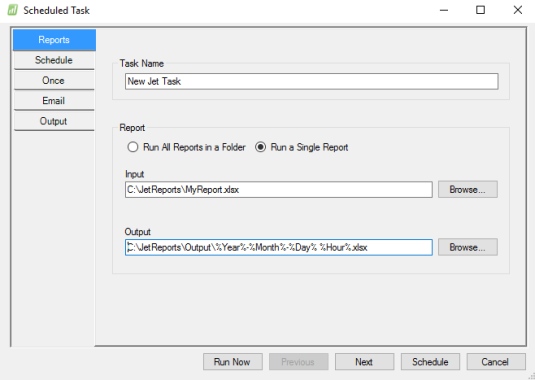Screen dimensions: 535x380
Task: Click the Next button
Action: tap(364, 362)
